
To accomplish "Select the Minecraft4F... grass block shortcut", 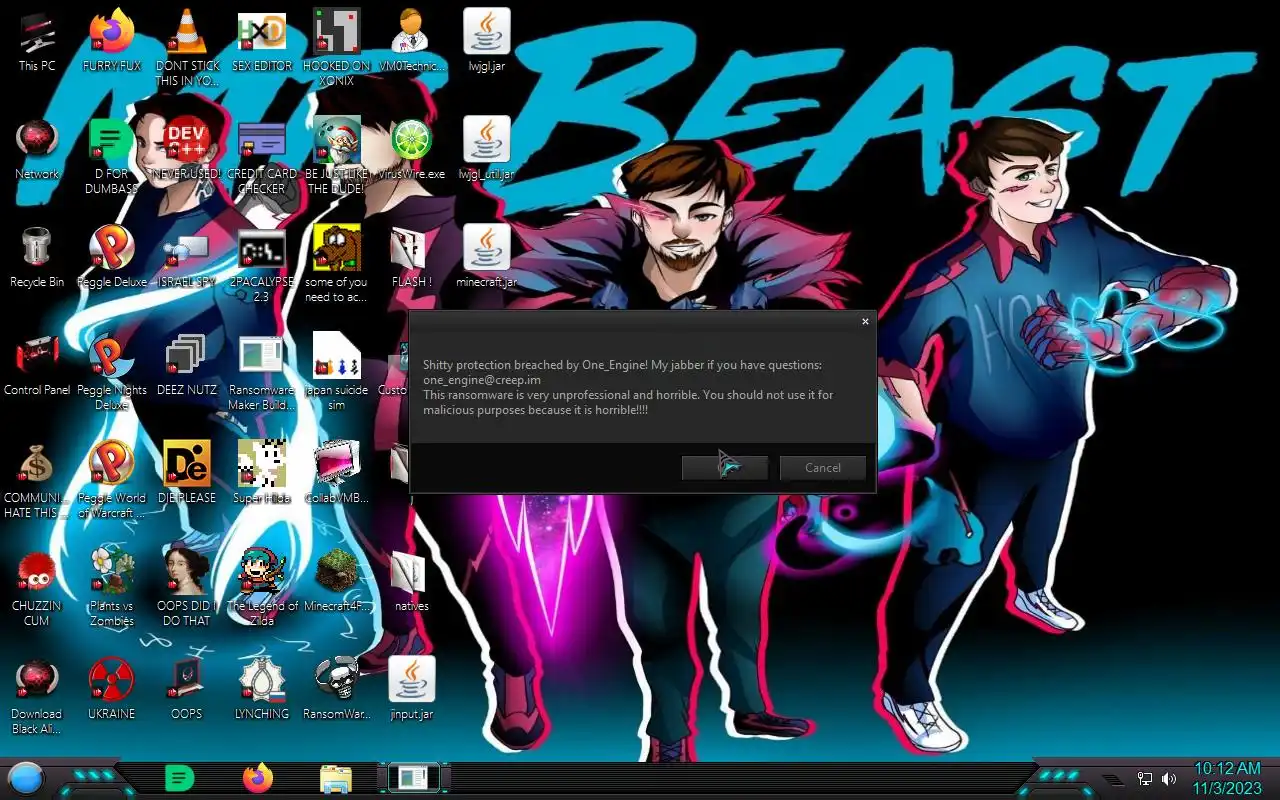I will [x=336, y=582].
